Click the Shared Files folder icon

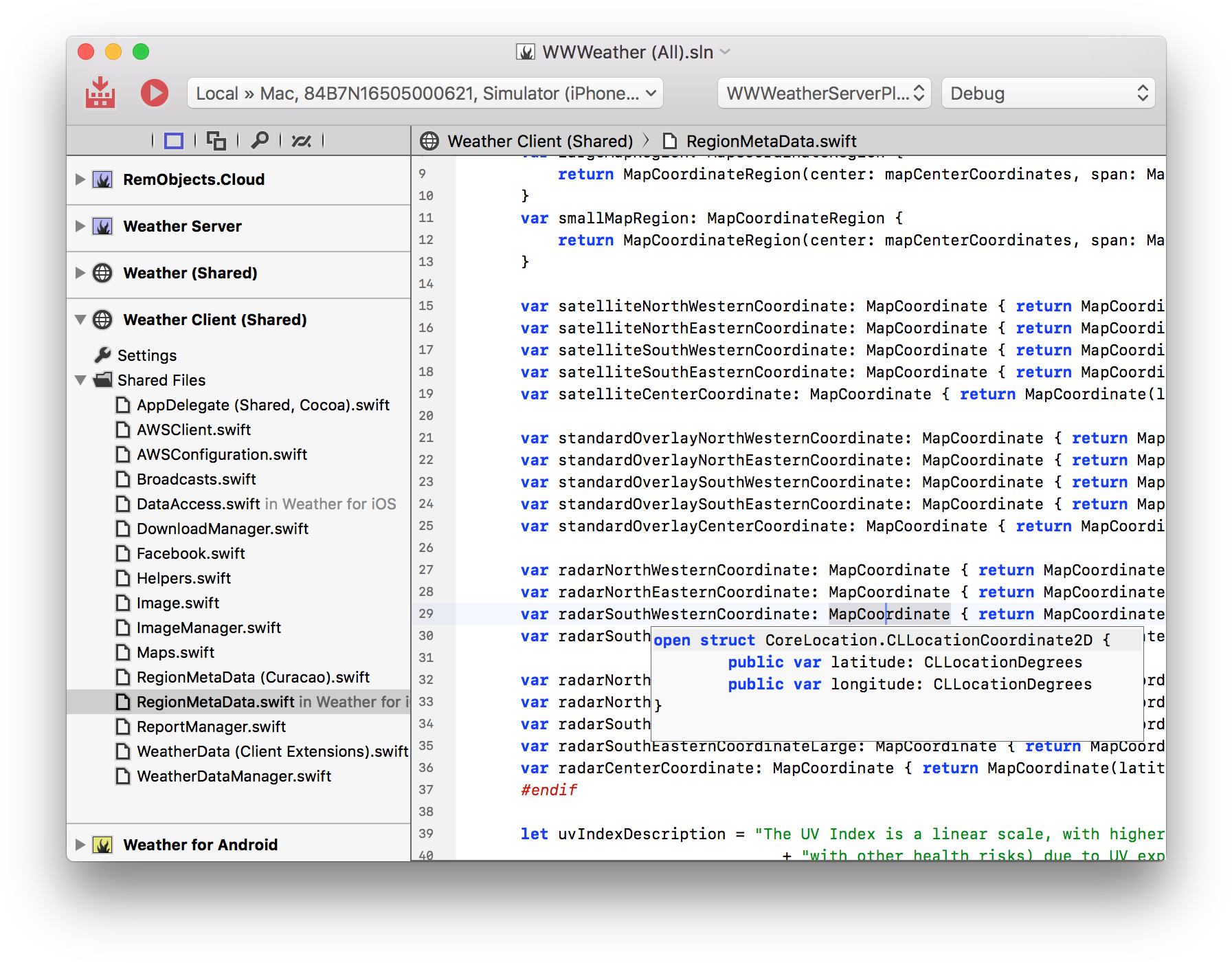tap(103, 379)
